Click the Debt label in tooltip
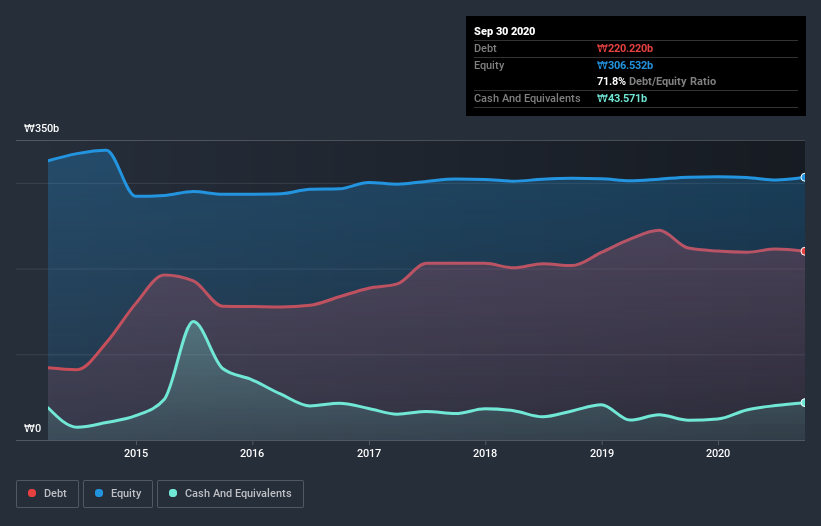Image resolution: width=821 pixels, height=526 pixels. pos(485,48)
